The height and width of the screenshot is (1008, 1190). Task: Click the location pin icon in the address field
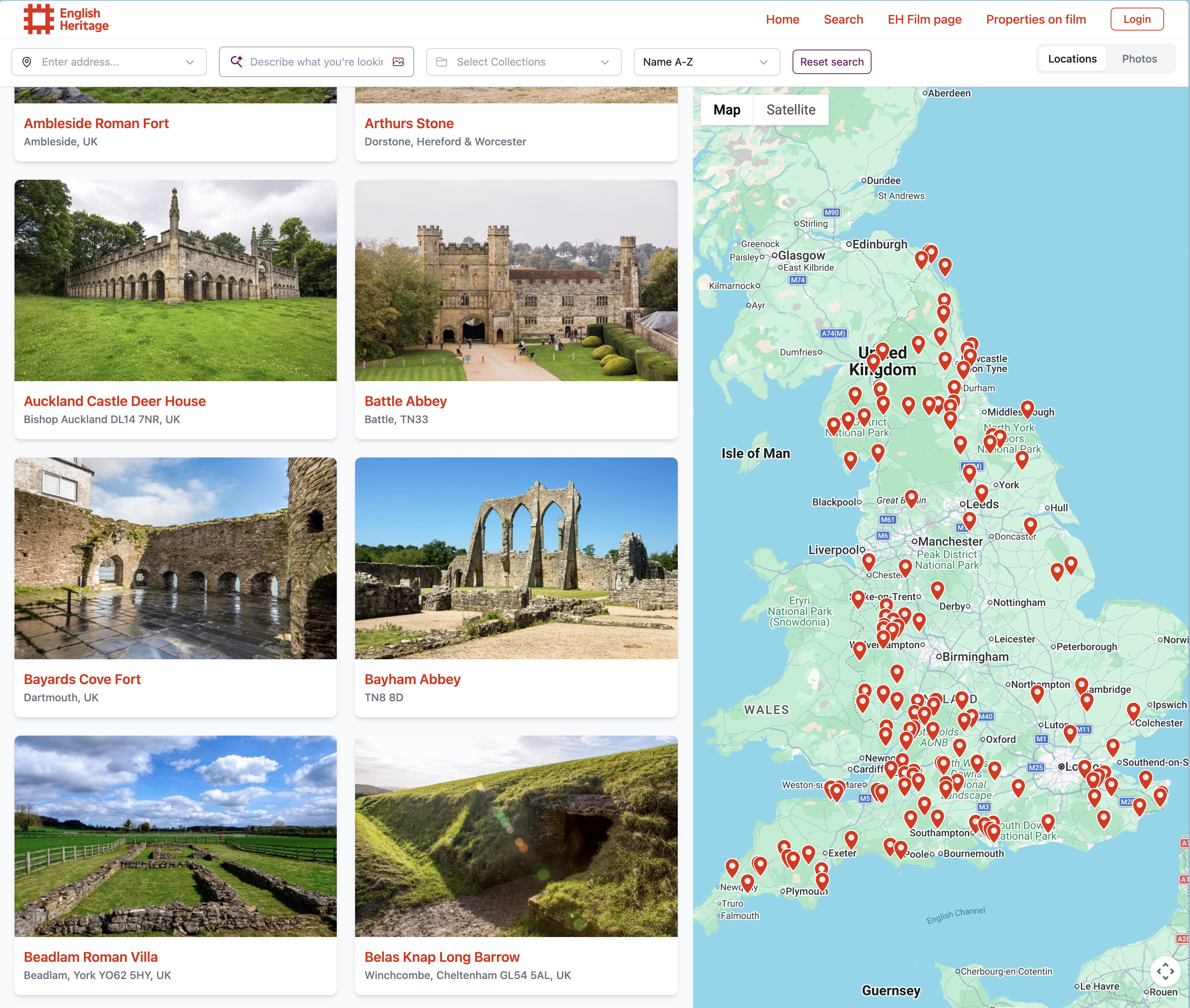[x=27, y=62]
